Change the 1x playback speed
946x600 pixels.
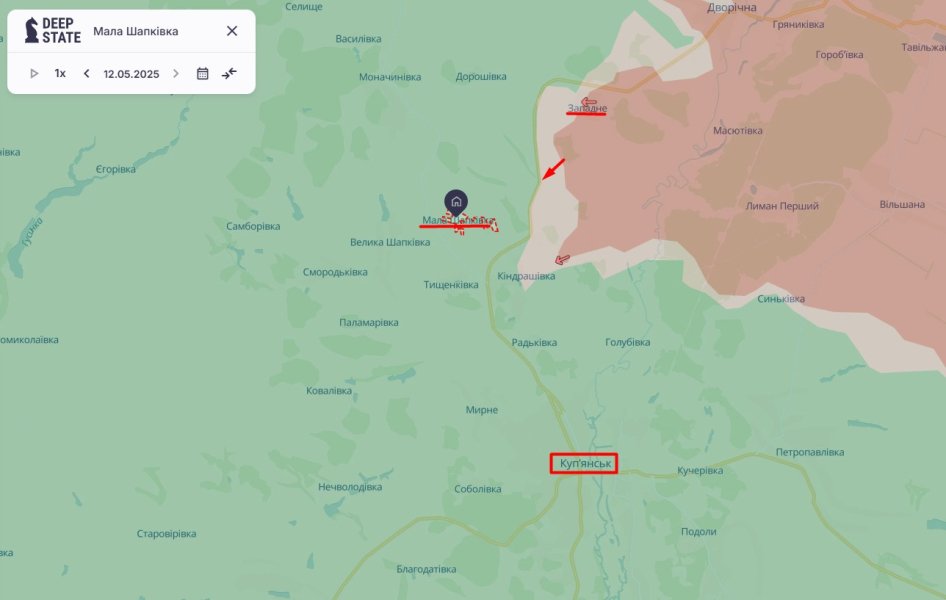[x=60, y=74]
